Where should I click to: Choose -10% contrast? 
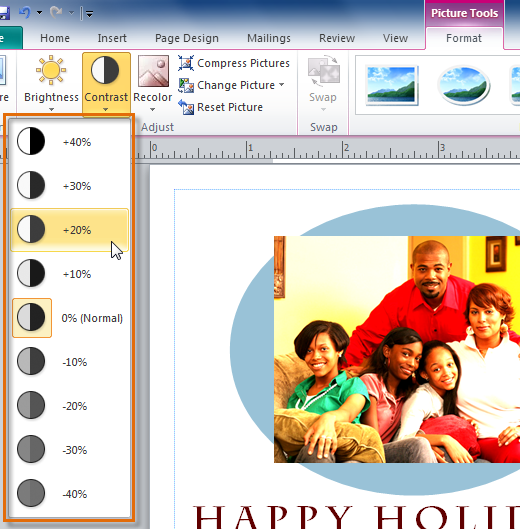point(69,362)
